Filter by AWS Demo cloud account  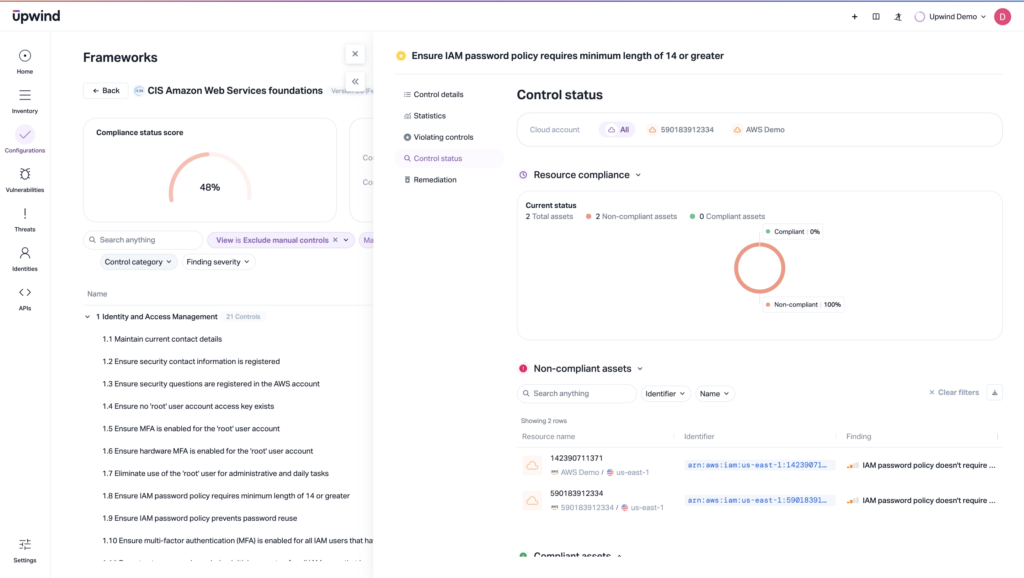758,130
